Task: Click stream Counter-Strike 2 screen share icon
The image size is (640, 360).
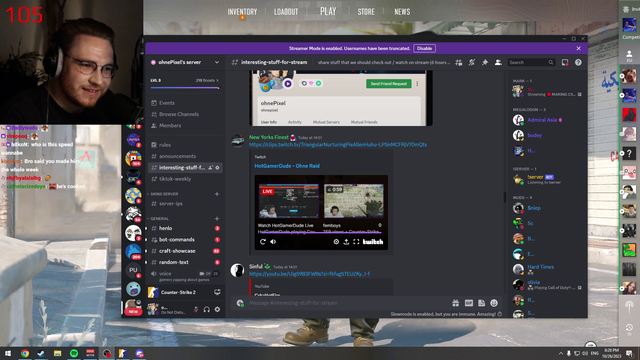Action: click(x=217, y=292)
